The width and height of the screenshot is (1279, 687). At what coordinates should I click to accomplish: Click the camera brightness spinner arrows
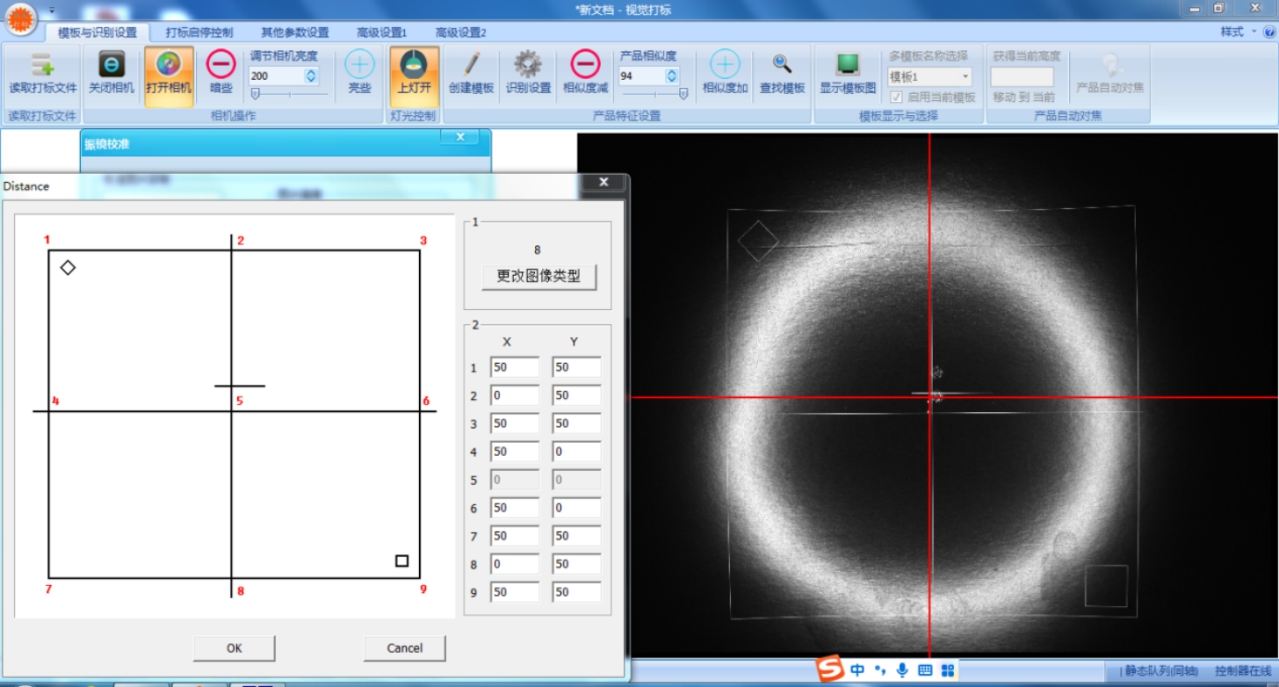coord(311,76)
